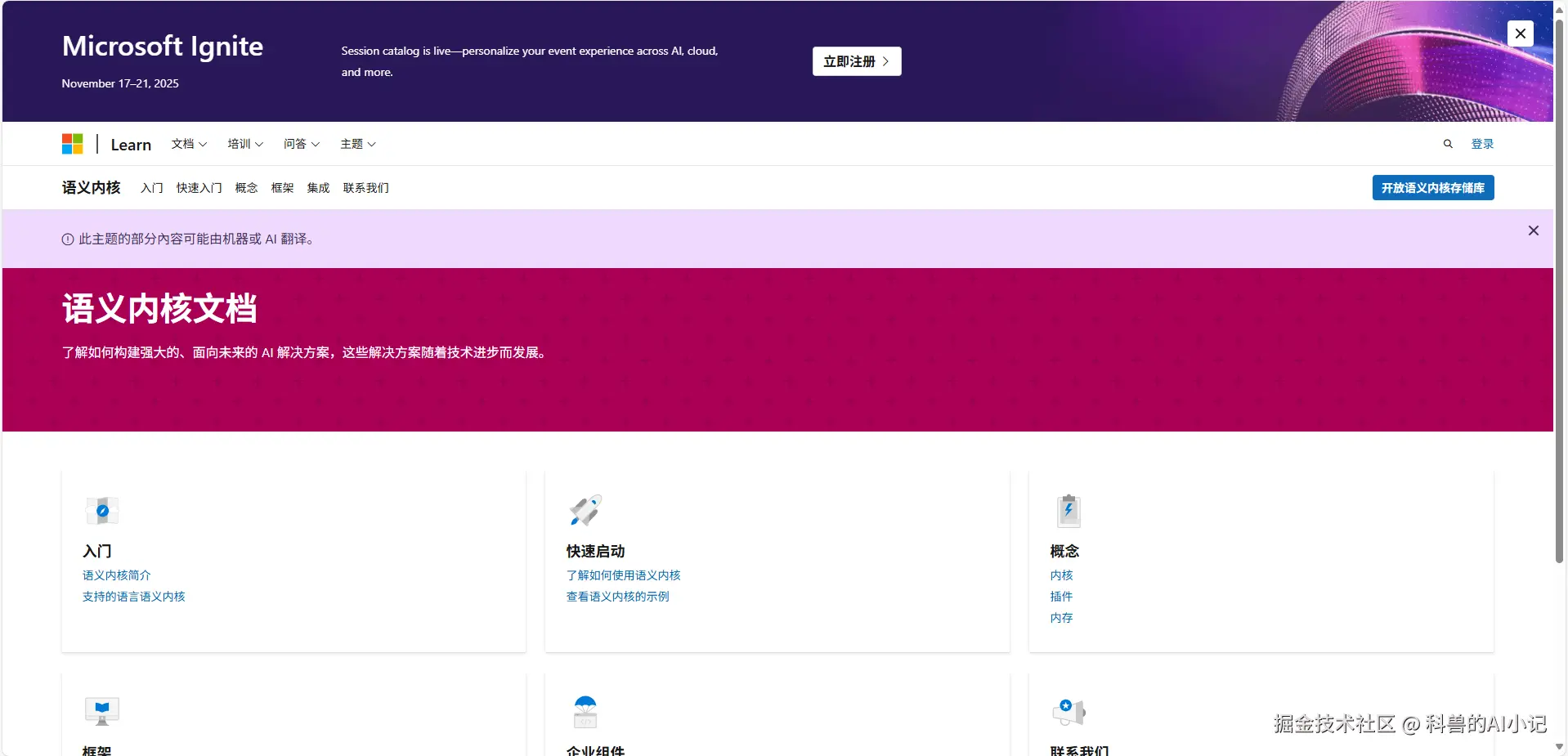Screen dimensions: 1568x756
Task: Click the scrollbar down arrow
Action: coord(1560,747)
